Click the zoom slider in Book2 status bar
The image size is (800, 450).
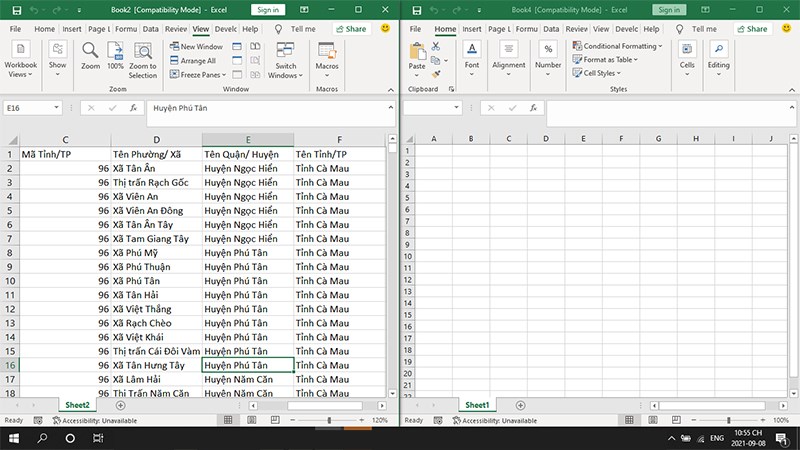[329, 420]
